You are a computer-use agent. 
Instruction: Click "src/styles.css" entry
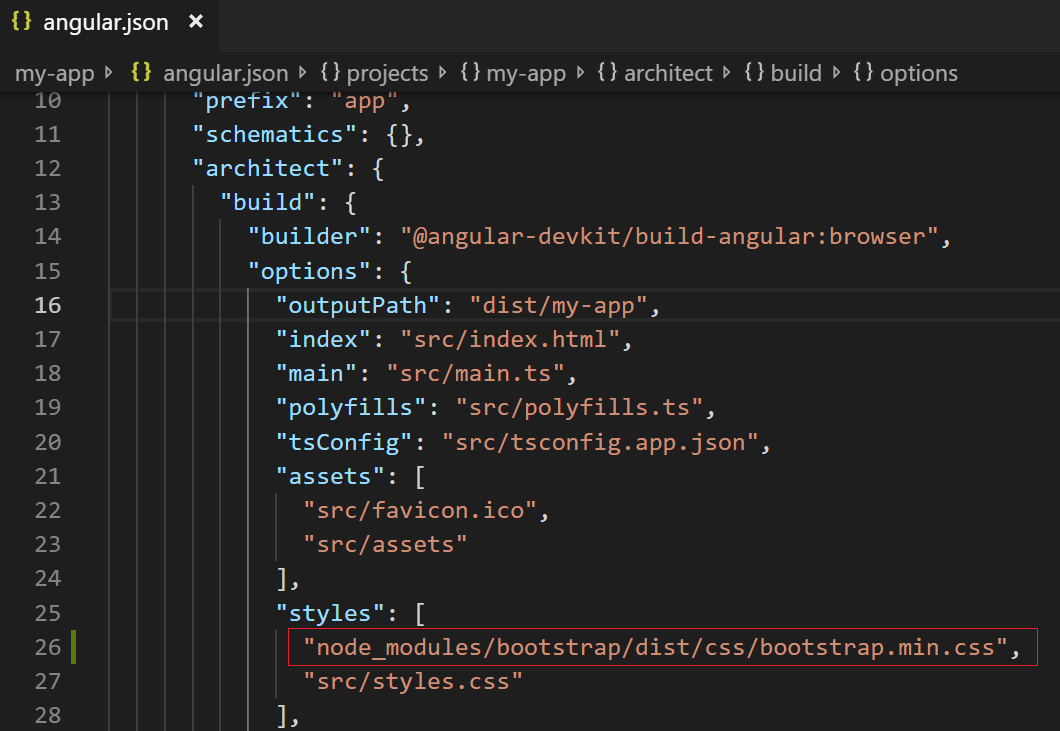413,682
